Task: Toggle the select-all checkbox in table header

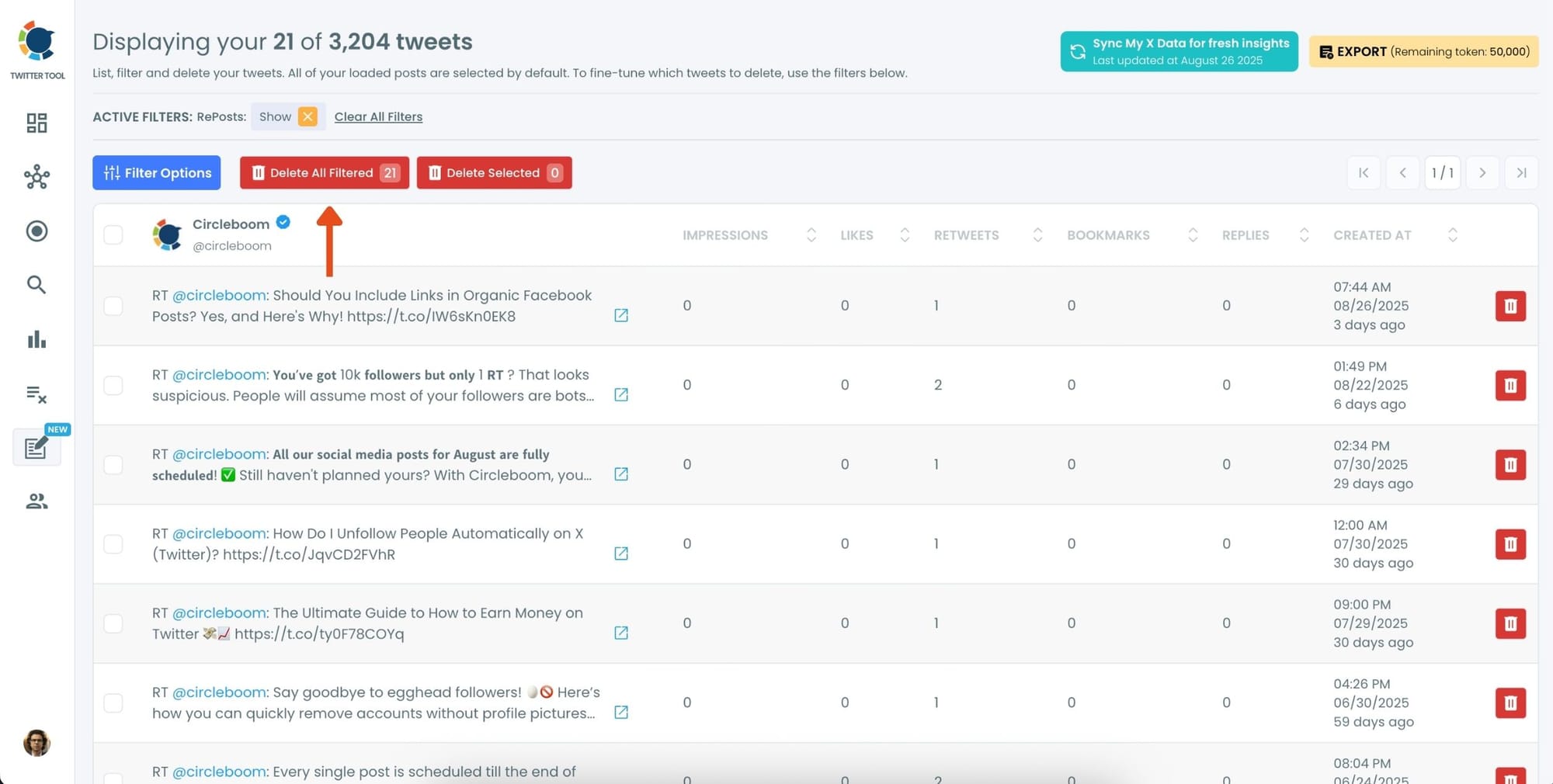Action: coord(113,234)
